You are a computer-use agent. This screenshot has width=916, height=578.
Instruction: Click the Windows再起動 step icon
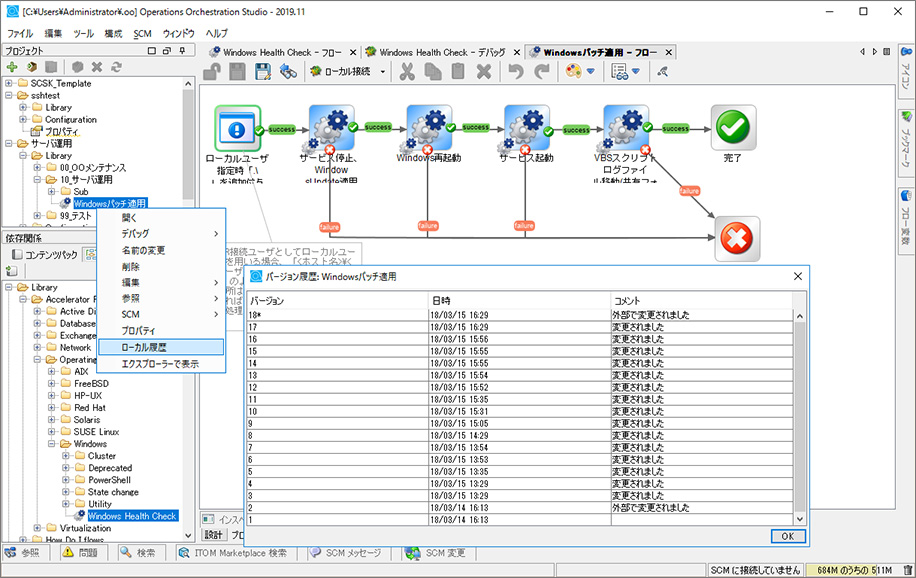coord(429,128)
